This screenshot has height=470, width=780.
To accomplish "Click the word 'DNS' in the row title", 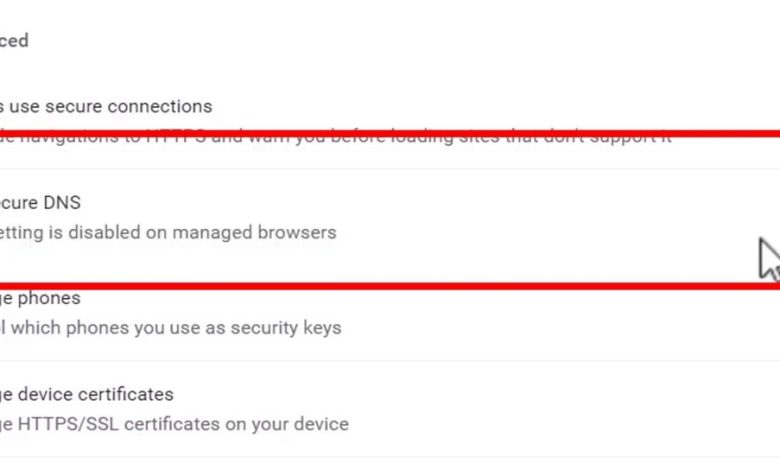I will (61, 202).
